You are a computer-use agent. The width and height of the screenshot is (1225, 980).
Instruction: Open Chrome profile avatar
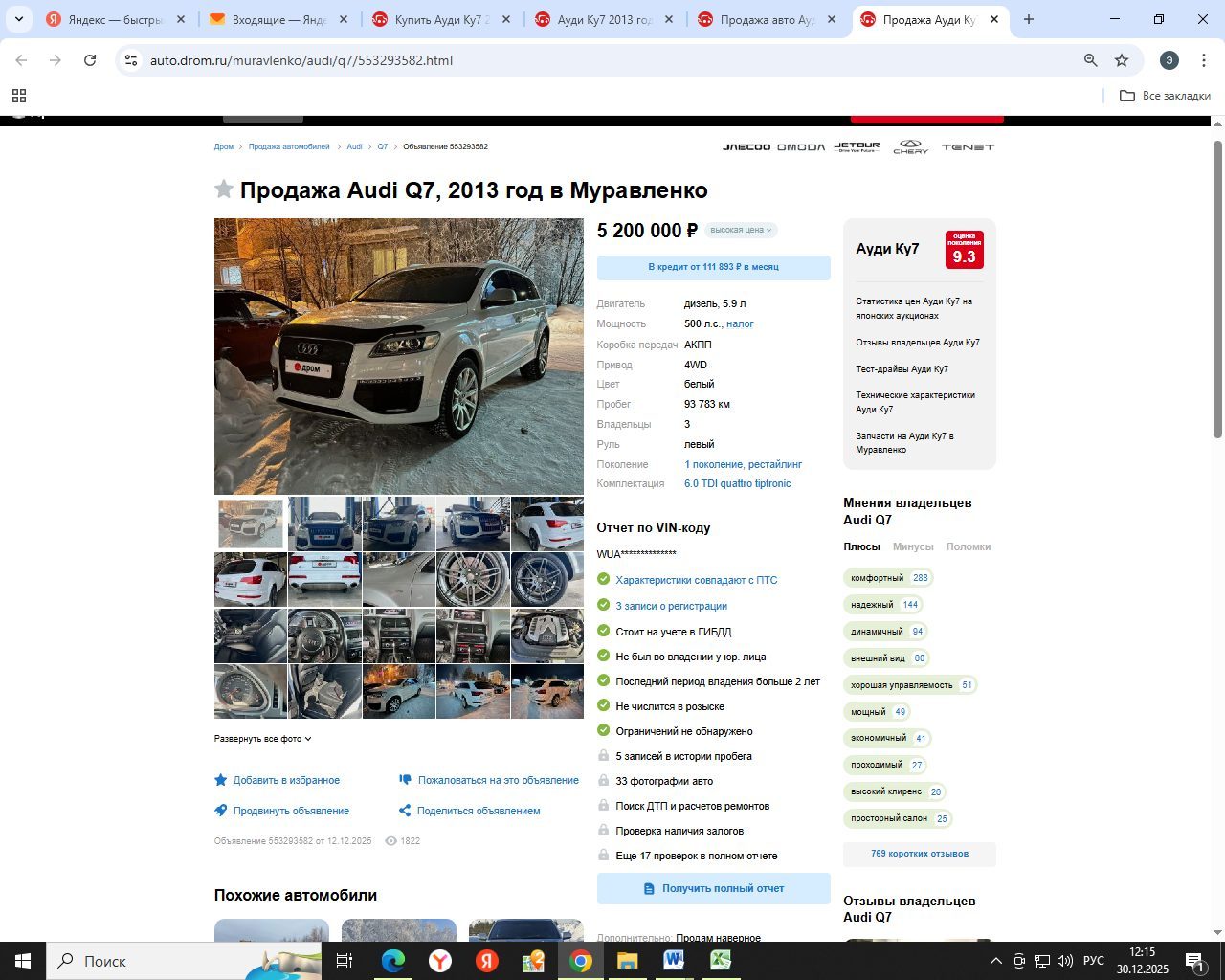pyautogui.click(x=1169, y=60)
